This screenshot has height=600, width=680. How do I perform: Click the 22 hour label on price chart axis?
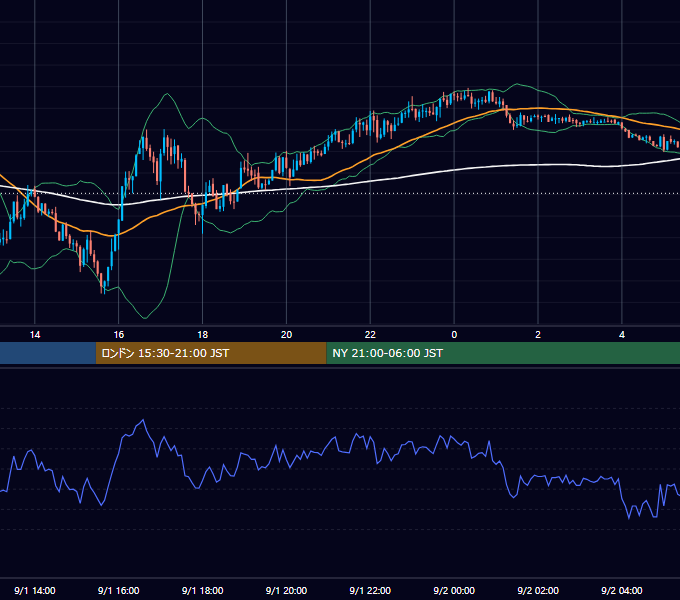tap(370, 335)
